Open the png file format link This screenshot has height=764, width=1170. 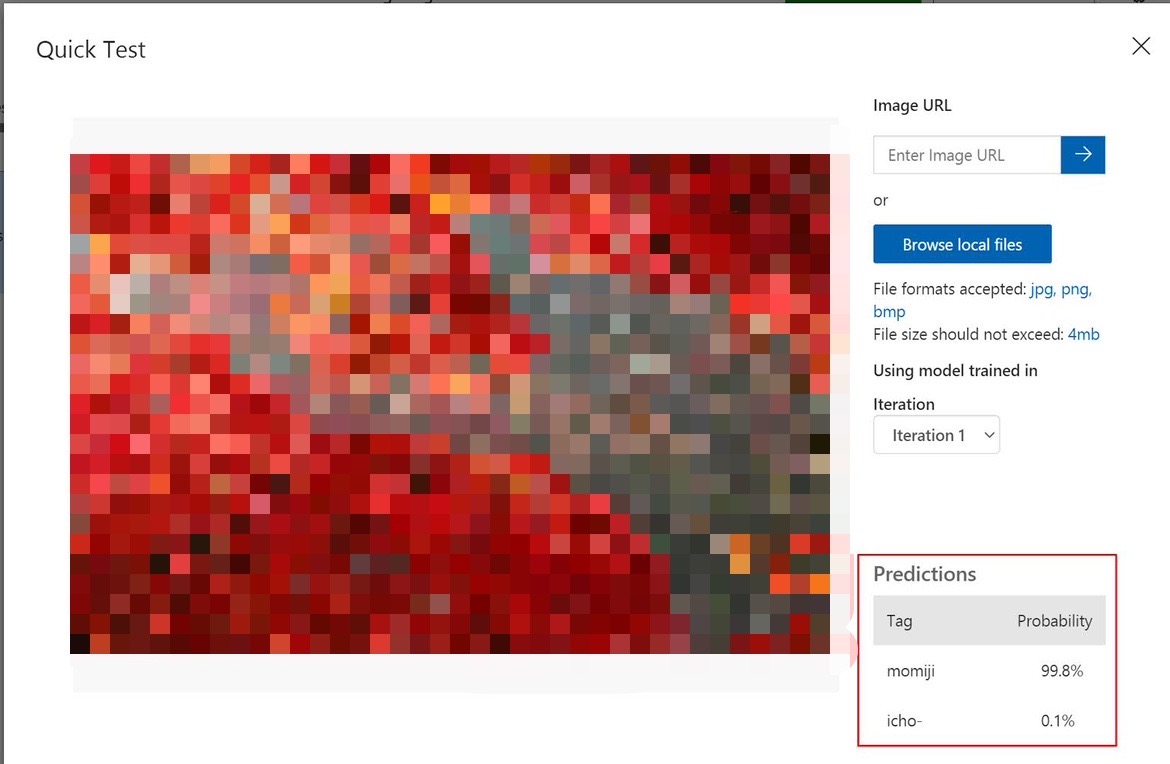point(1073,288)
